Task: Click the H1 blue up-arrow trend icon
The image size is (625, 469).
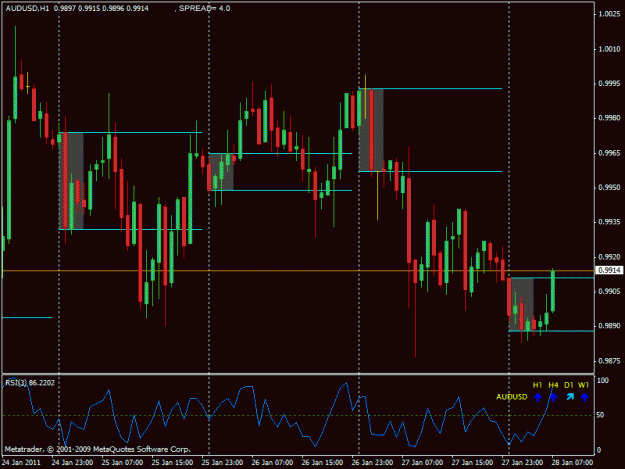Action: pyautogui.click(x=538, y=397)
